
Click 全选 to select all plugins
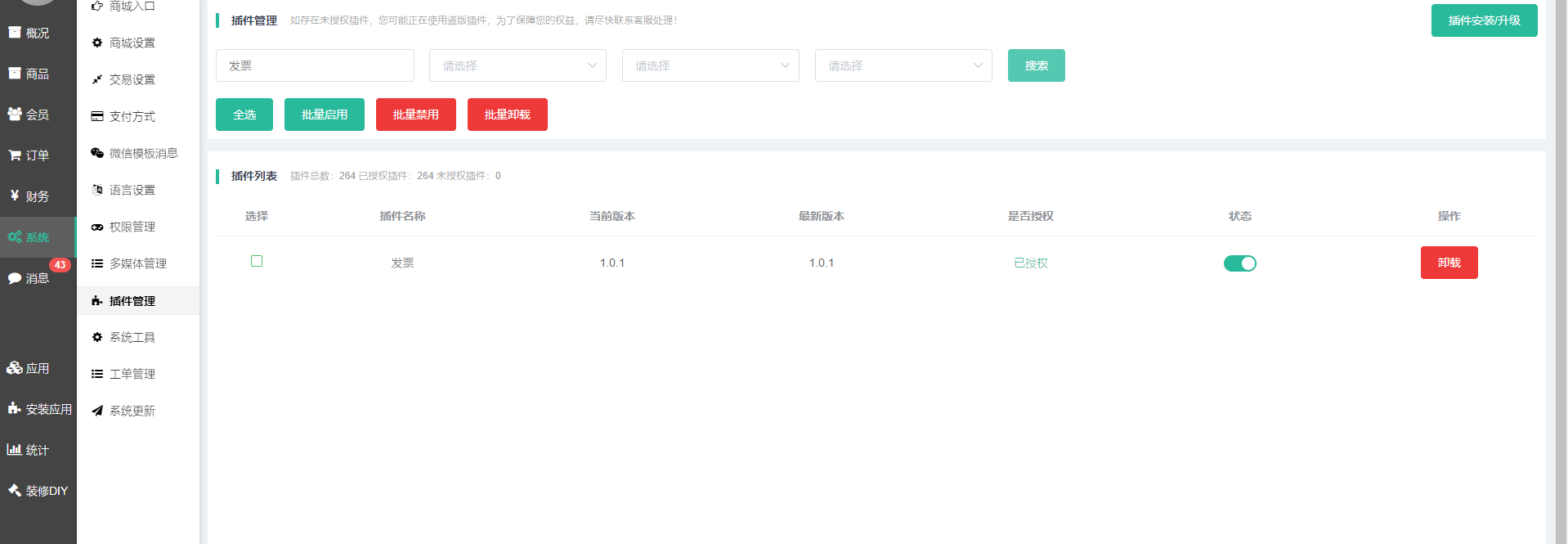pyautogui.click(x=244, y=115)
